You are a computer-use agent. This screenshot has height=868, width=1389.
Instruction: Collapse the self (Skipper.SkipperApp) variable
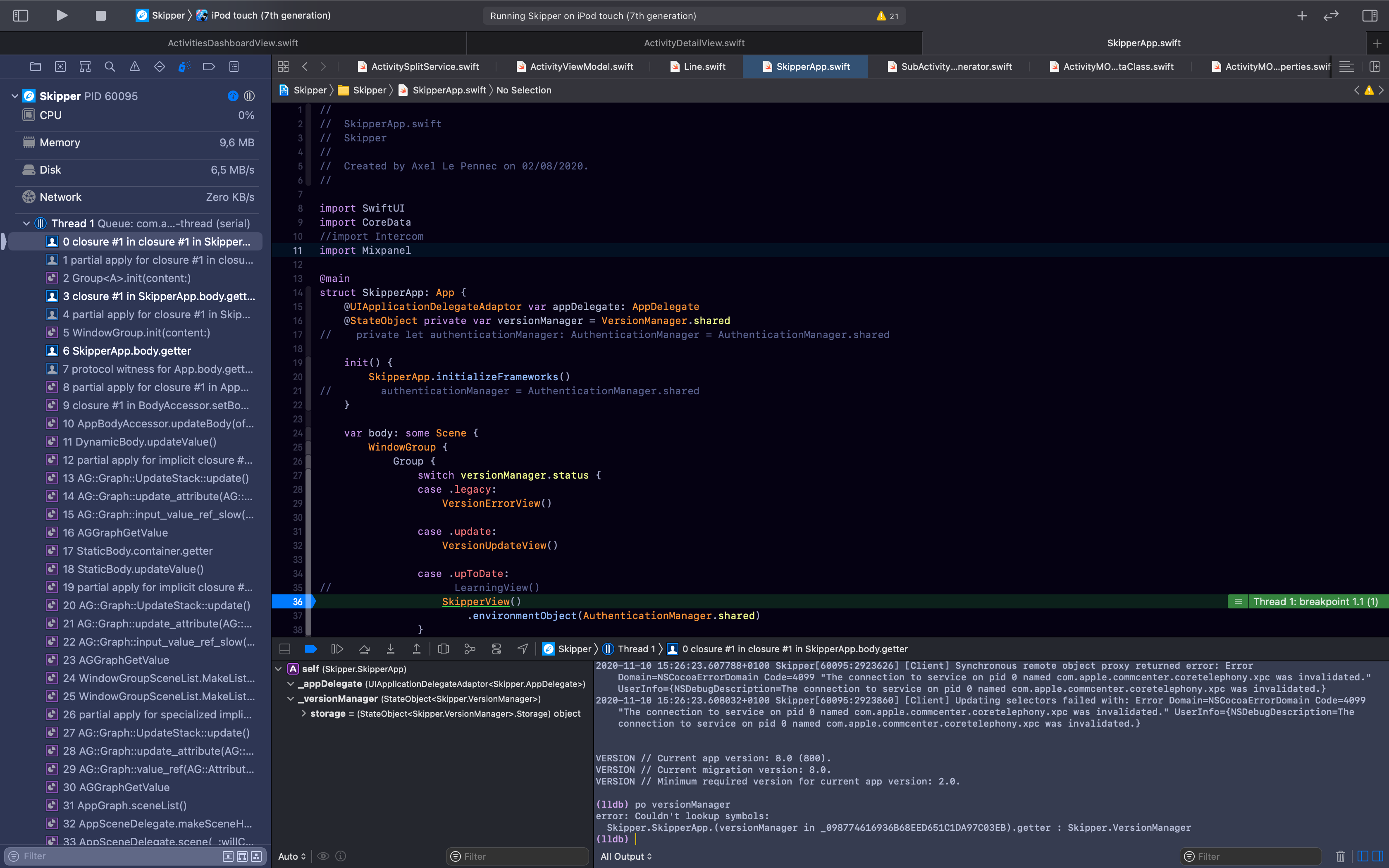point(278,669)
